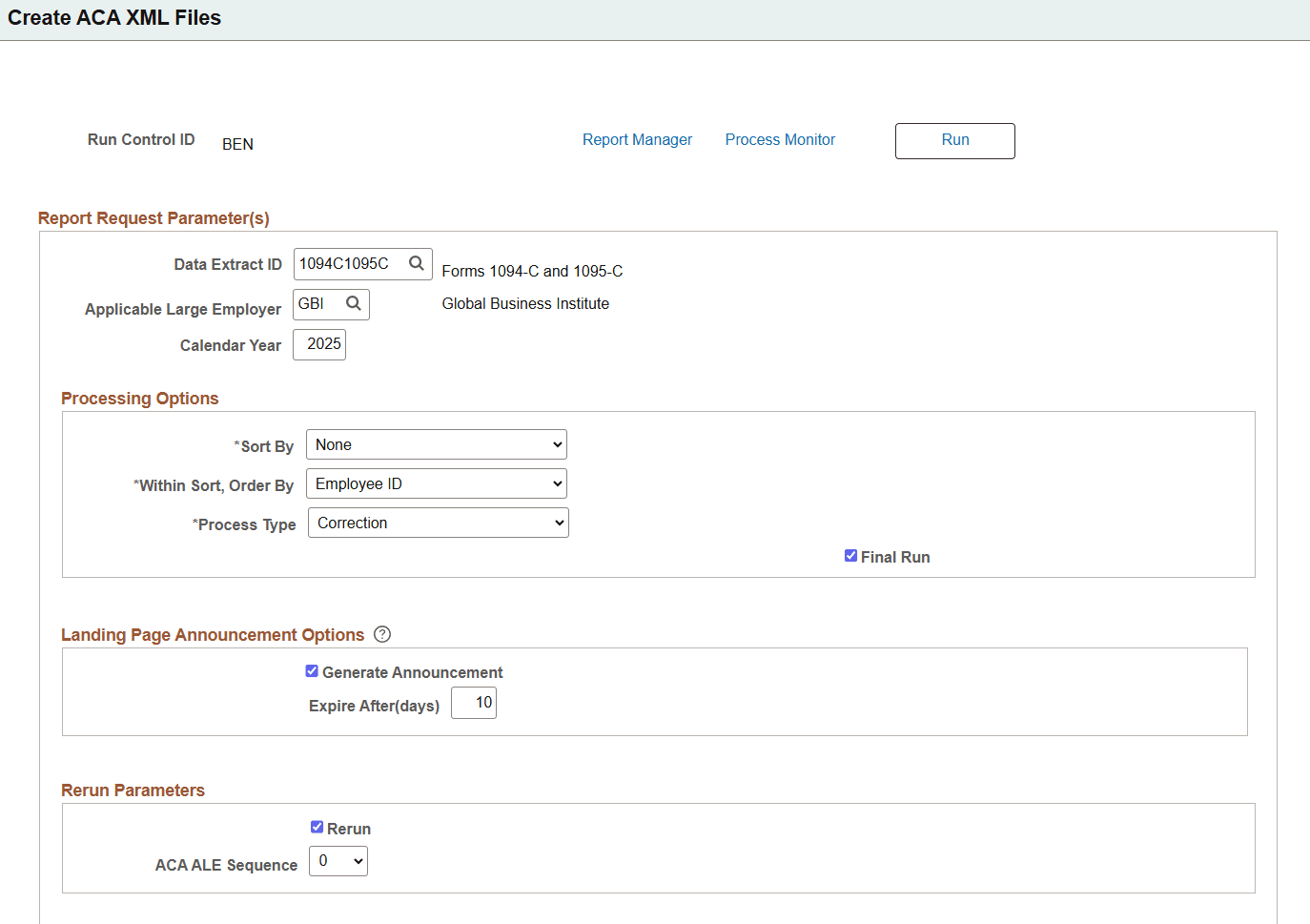Click the text Forms 1094-C and 1095-C
This screenshot has width=1310, height=924.
[532, 271]
